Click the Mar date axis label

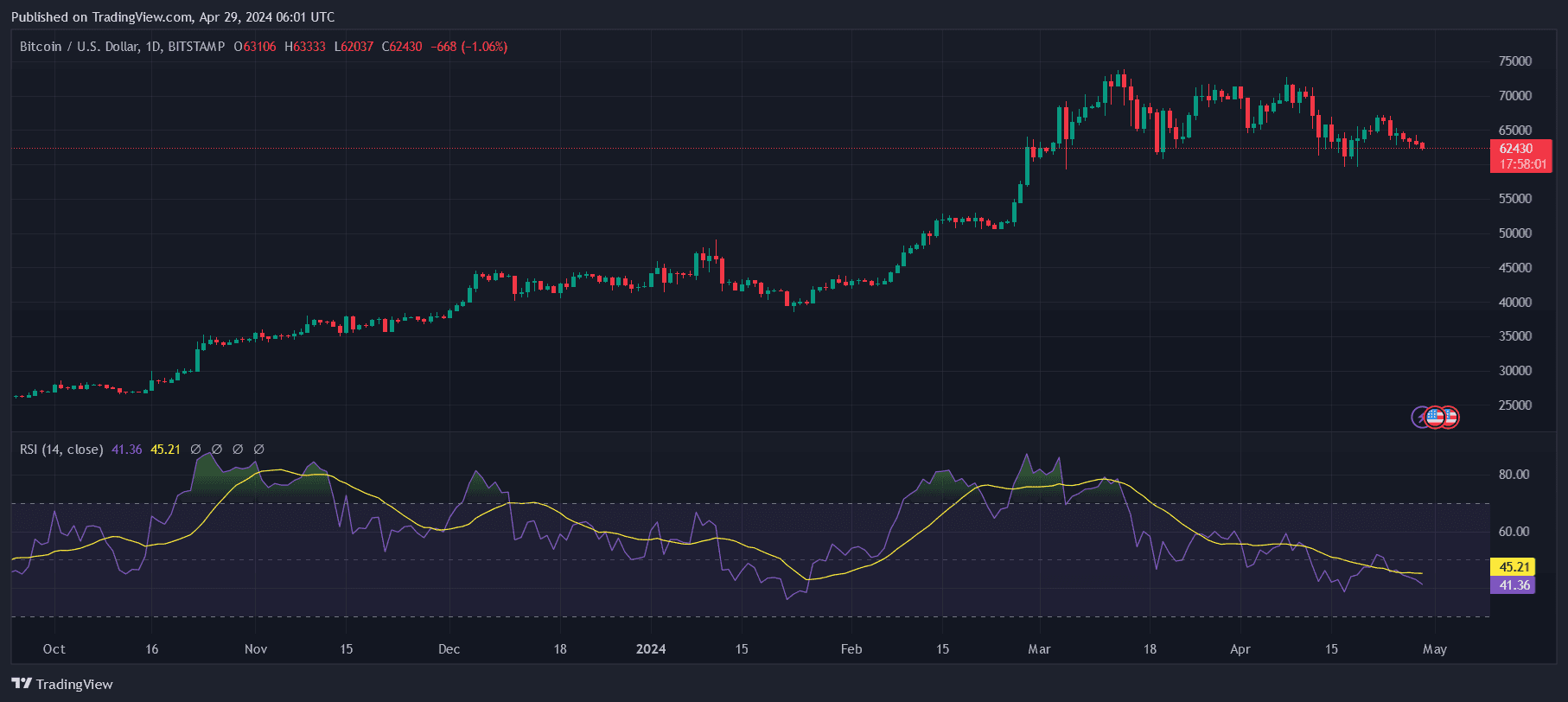(x=1040, y=649)
